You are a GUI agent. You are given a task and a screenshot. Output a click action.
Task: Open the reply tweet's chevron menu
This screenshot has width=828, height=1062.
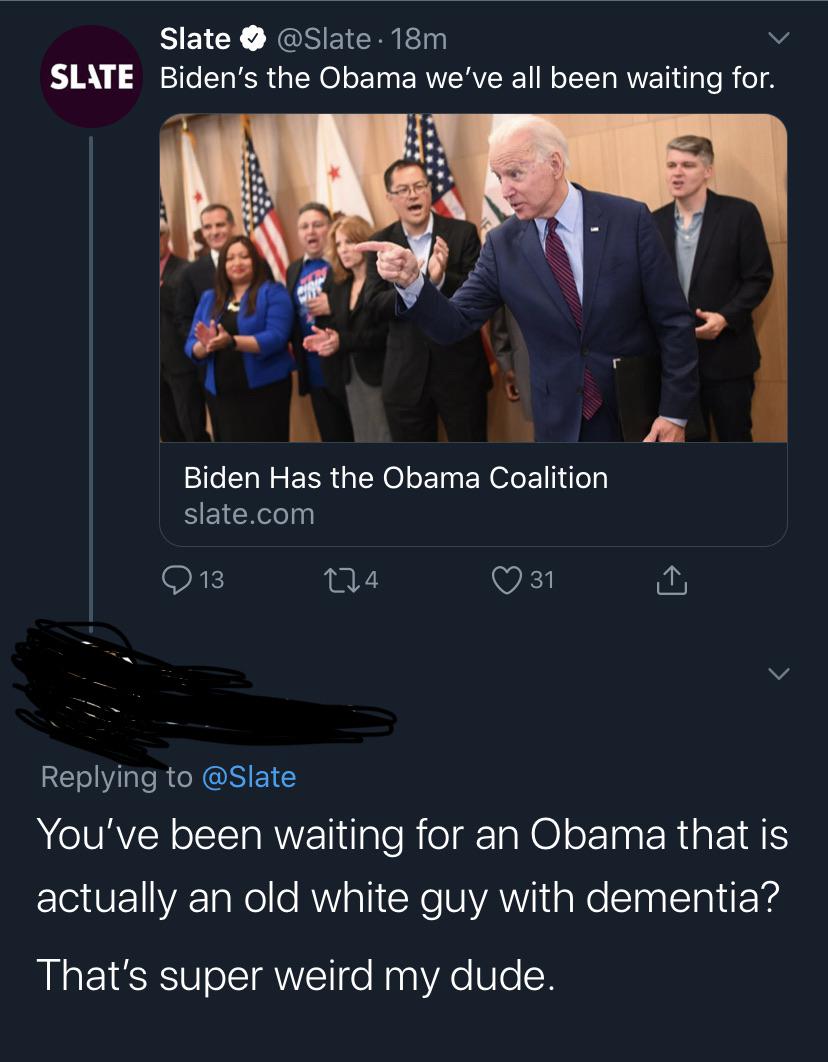click(777, 672)
